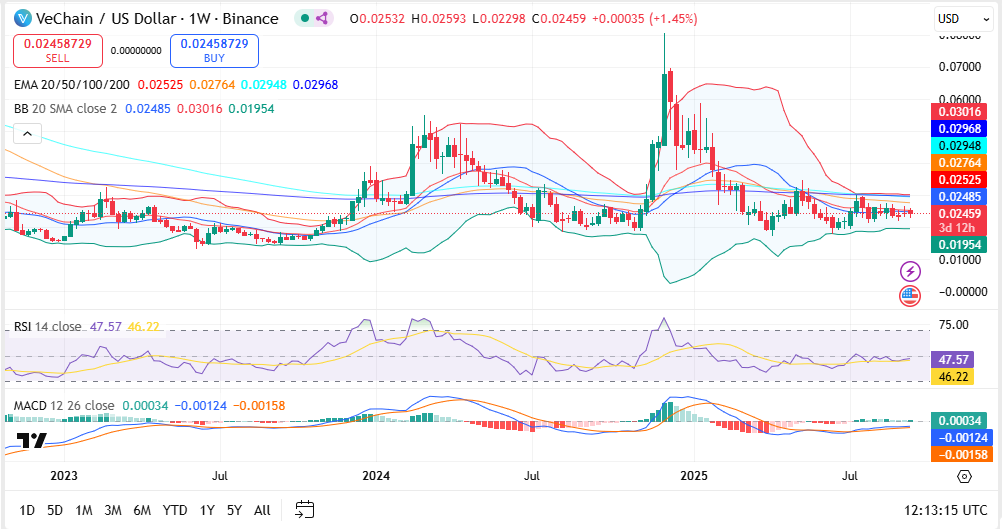The height and width of the screenshot is (529, 1002).
Task: Click the 1W interval label in header
Action: (x=199, y=19)
